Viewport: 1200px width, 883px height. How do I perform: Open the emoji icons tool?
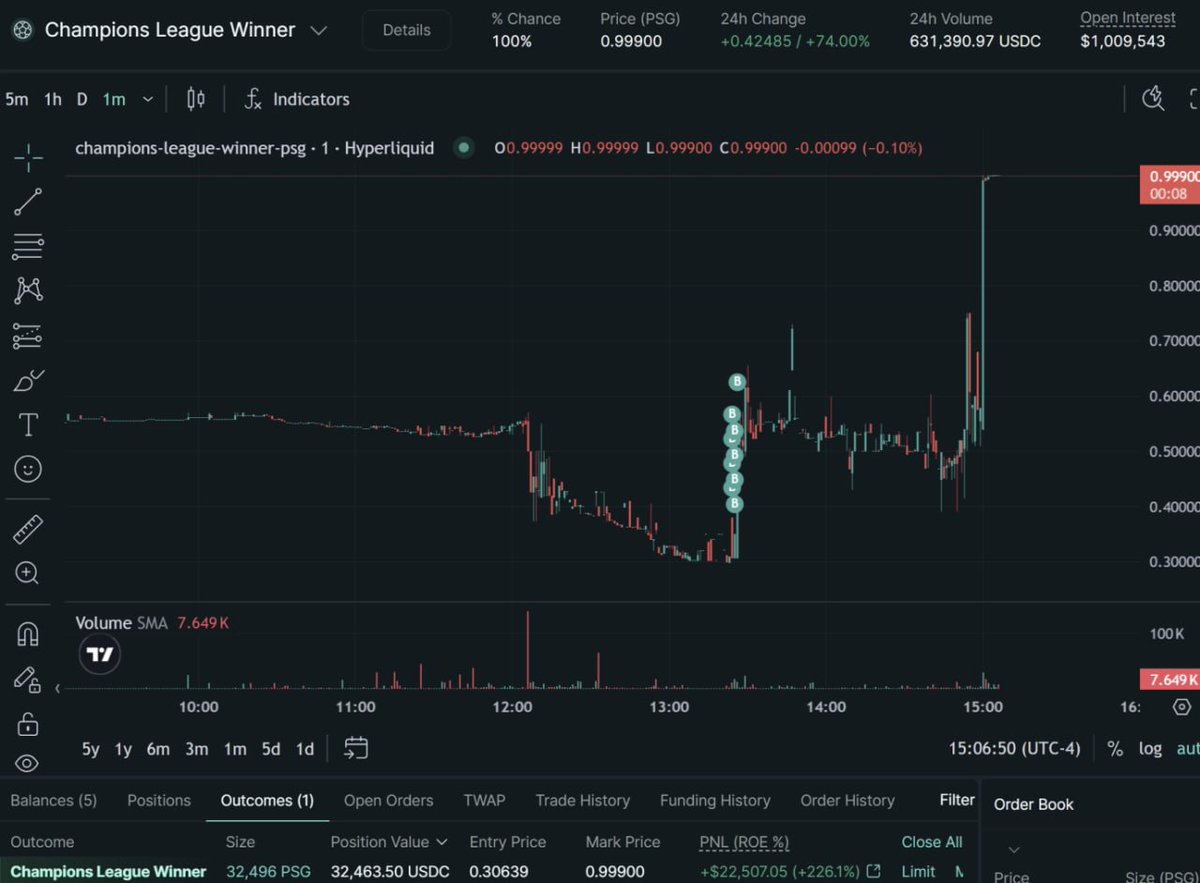click(28, 469)
